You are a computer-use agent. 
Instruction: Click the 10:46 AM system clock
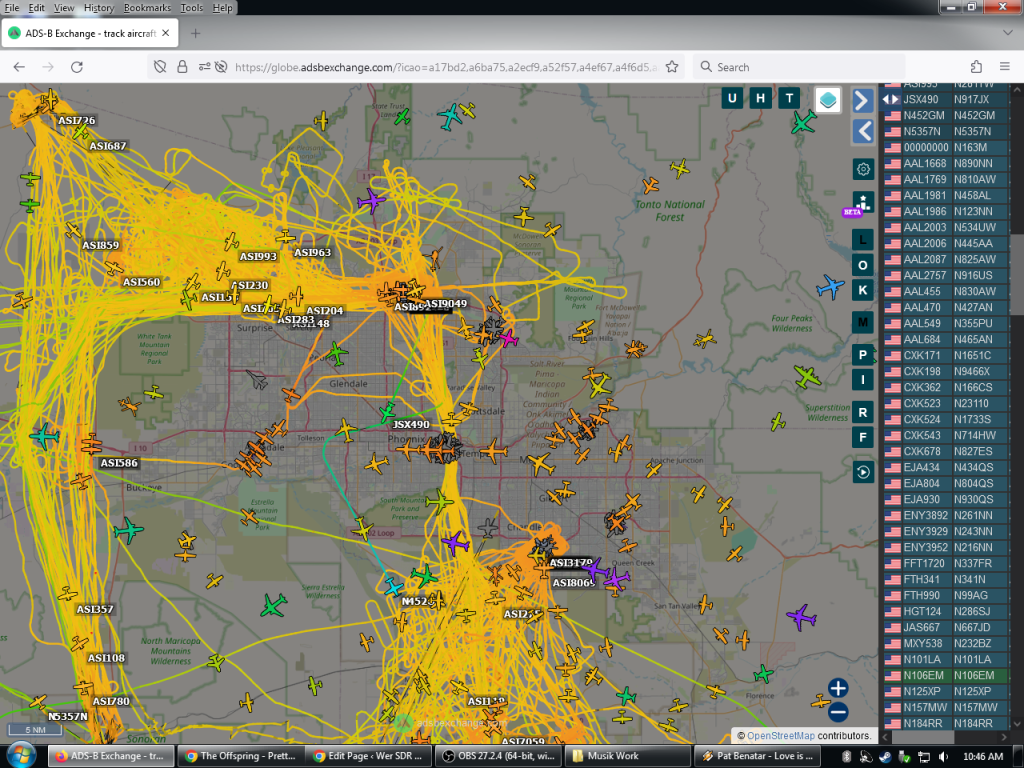coord(983,756)
